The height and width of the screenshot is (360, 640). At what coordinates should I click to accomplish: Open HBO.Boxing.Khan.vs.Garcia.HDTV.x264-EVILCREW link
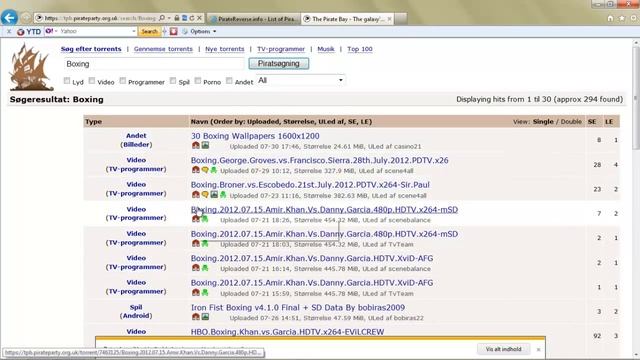(287, 332)
